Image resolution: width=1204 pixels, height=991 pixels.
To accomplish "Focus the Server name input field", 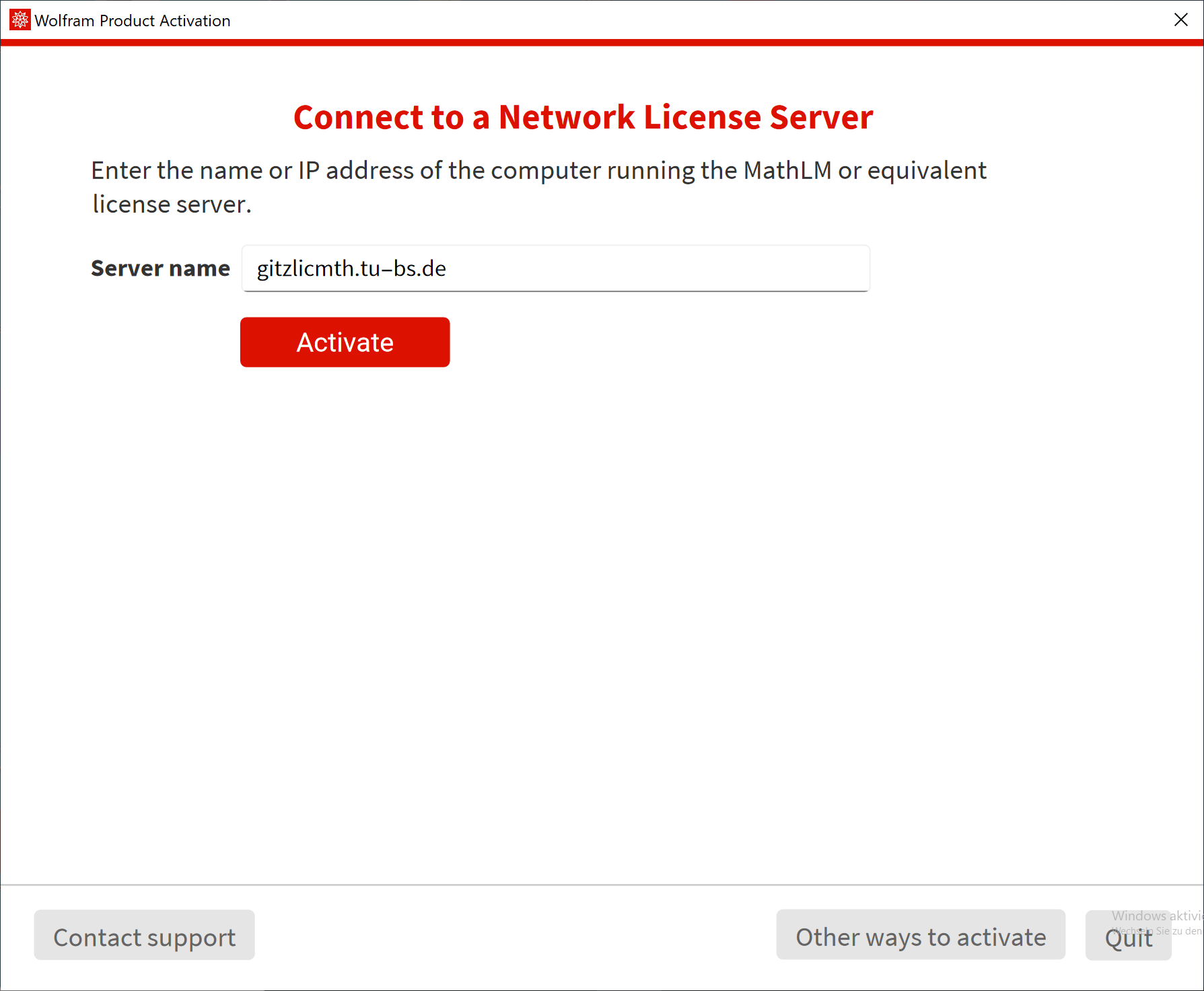I will pyautogui.click(x=556, y=268).
